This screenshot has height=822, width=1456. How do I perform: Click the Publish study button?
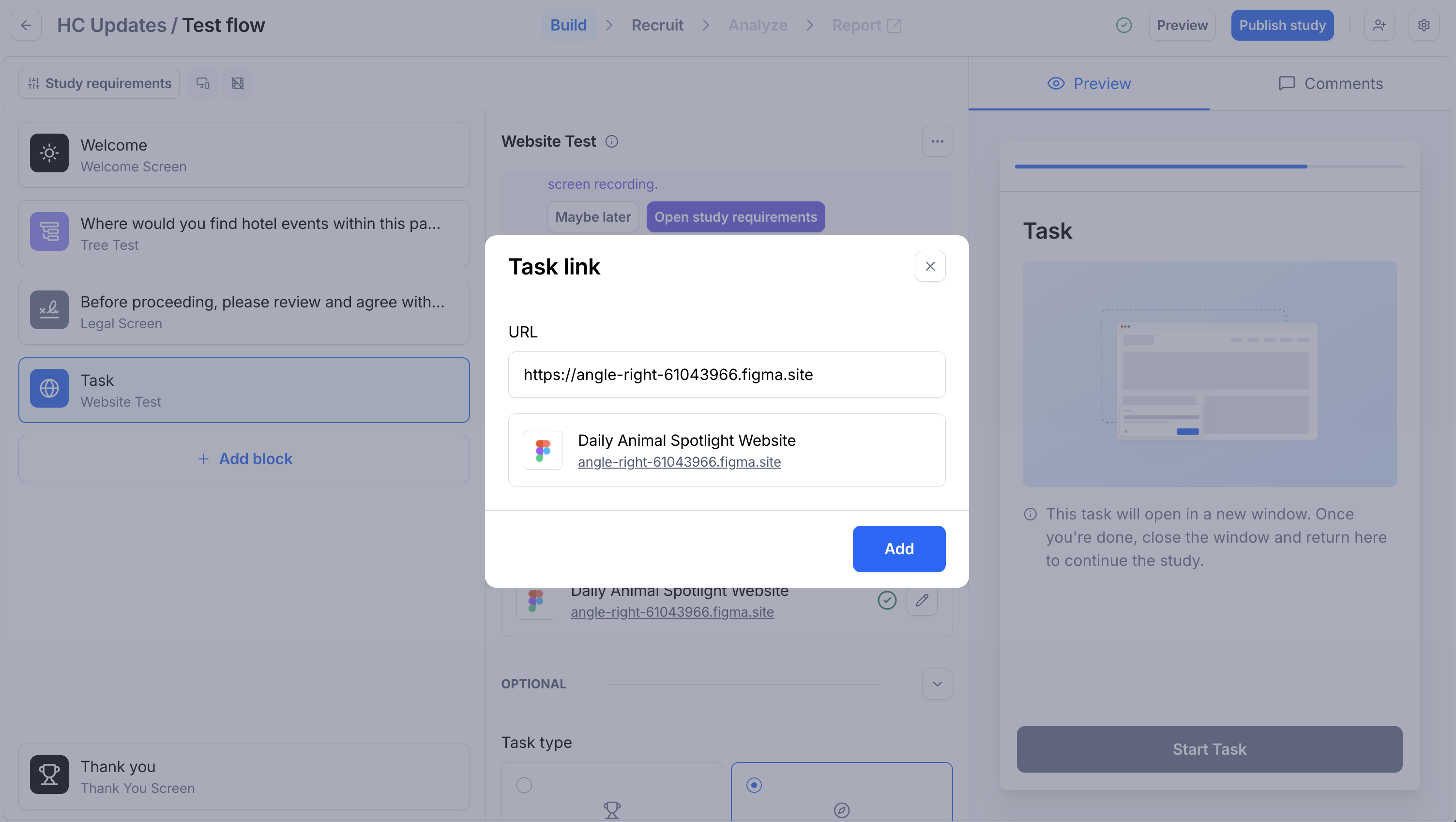click(x=1282, y=26)
